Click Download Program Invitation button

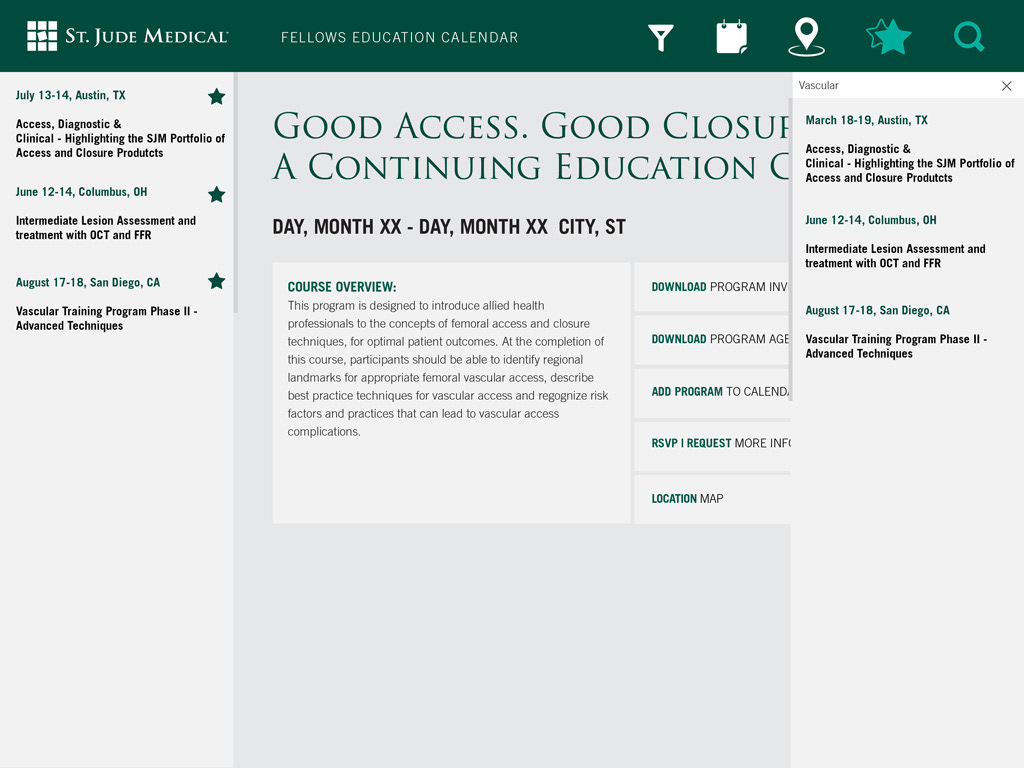click(x=712, y=287)
